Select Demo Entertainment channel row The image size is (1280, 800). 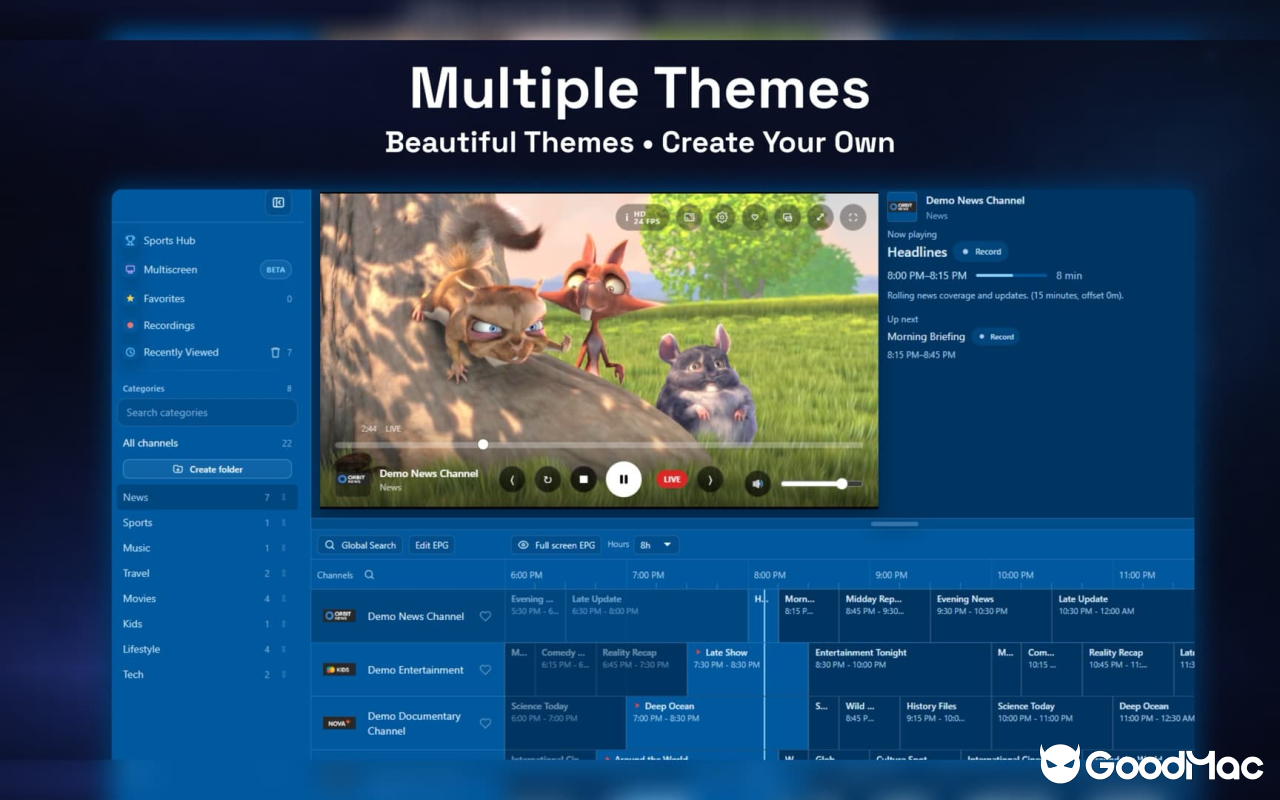tap(407, 670)
